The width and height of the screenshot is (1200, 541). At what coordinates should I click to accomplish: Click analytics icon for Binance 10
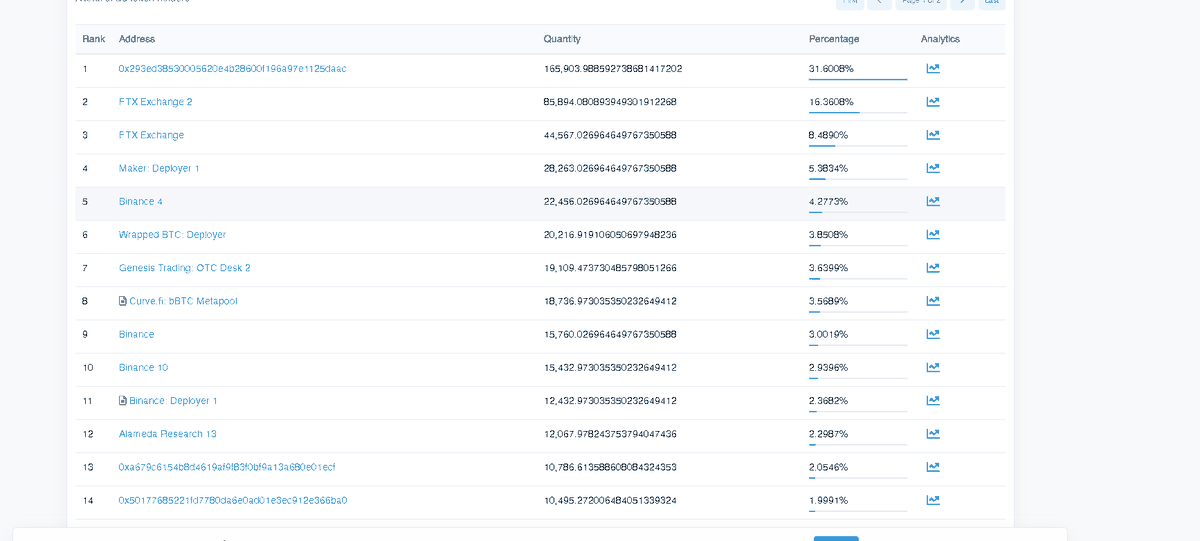coord(933,367)
